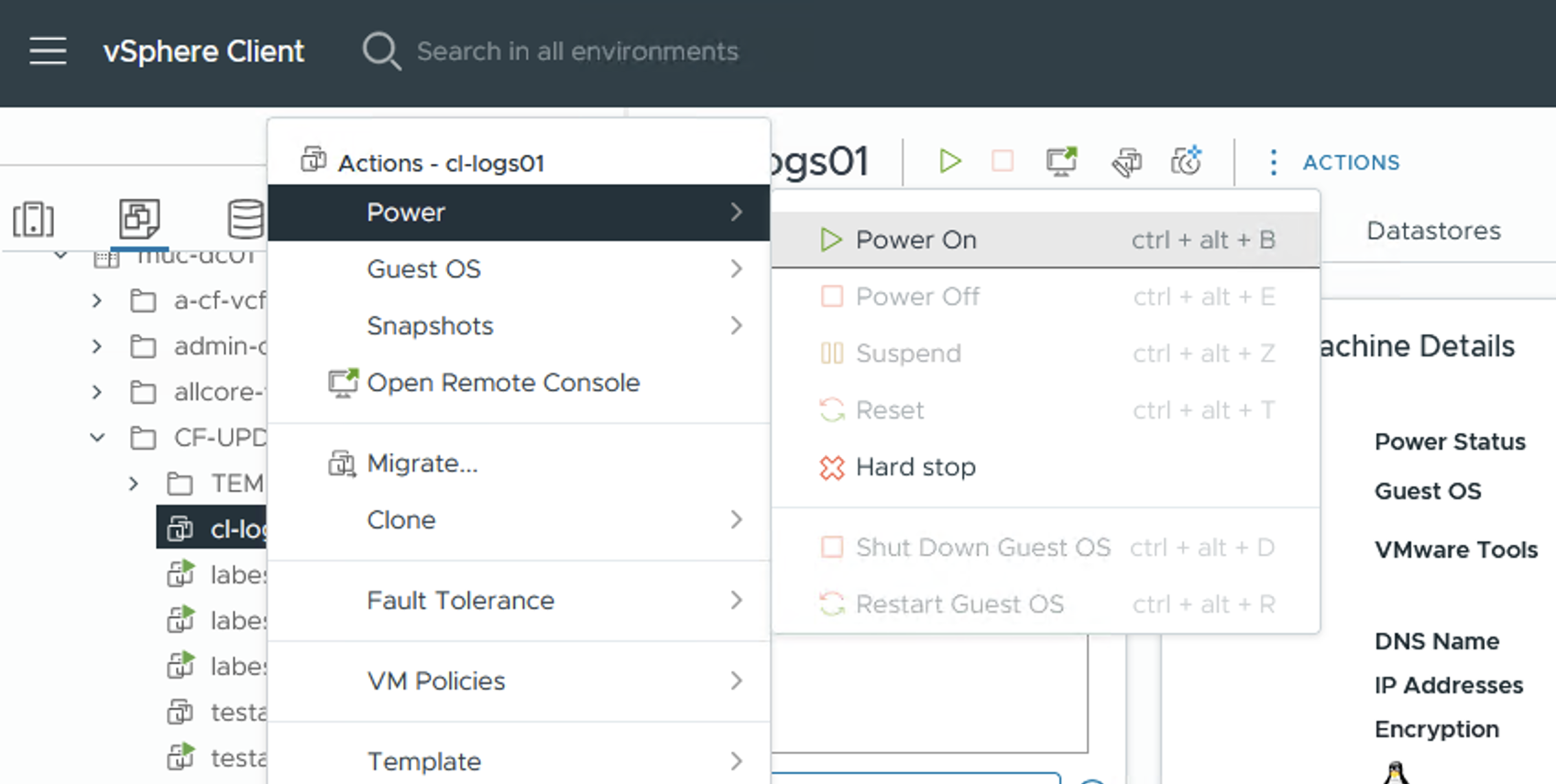Click the Take Snapshot toolbar icon
The image size is (1556, 784).
[x=1186, y=162]
